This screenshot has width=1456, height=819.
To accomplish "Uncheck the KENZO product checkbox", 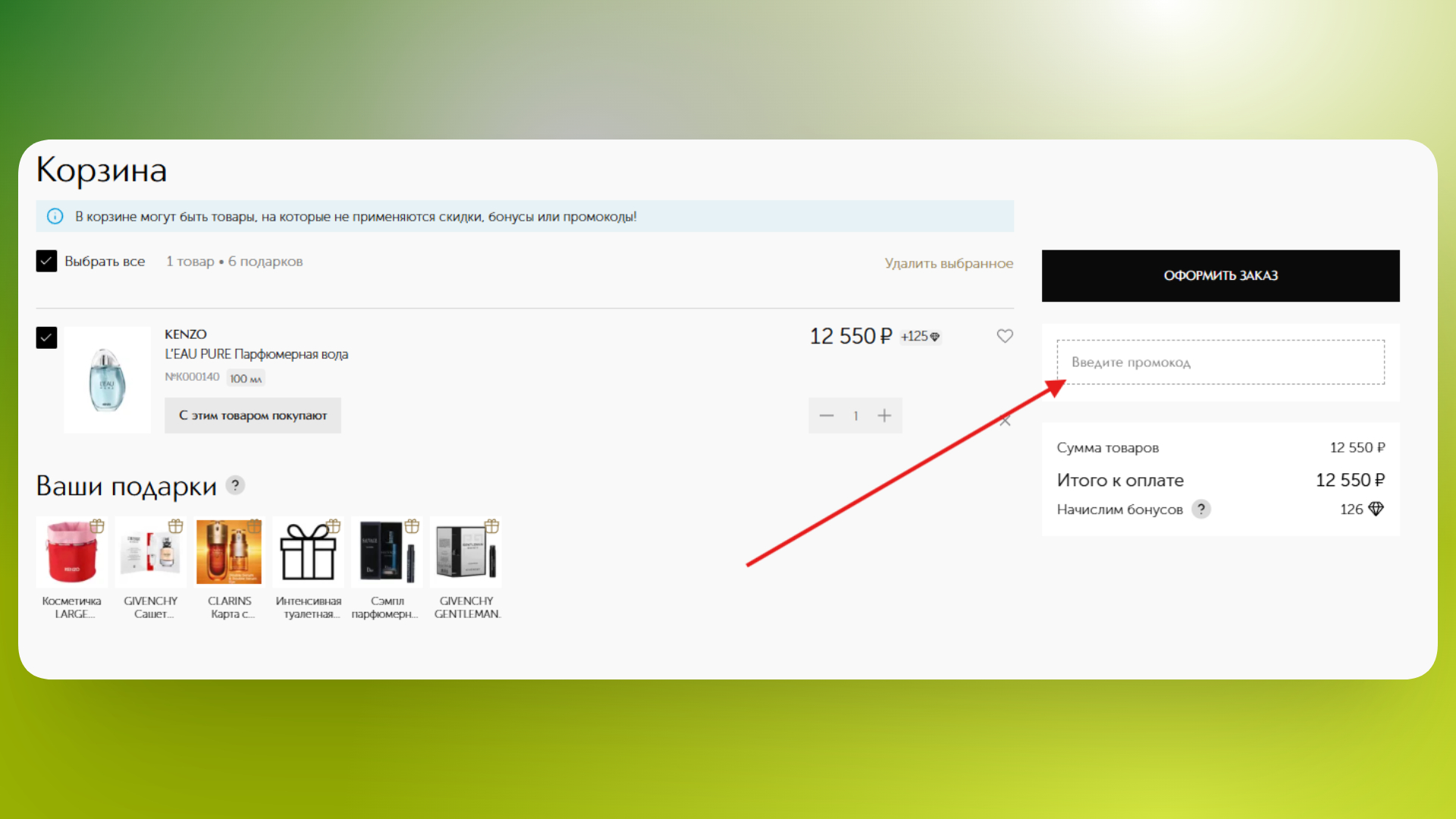I will pos(46,337).
